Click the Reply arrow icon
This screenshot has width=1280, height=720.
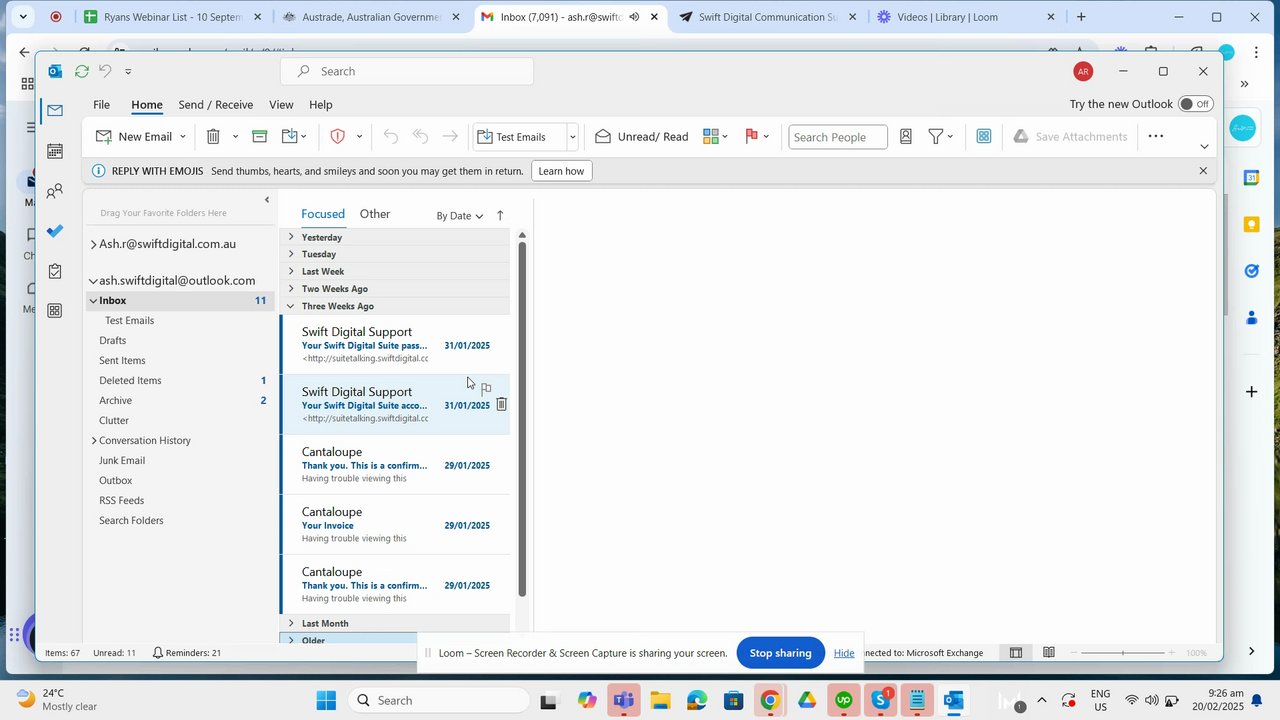(391, 137)
